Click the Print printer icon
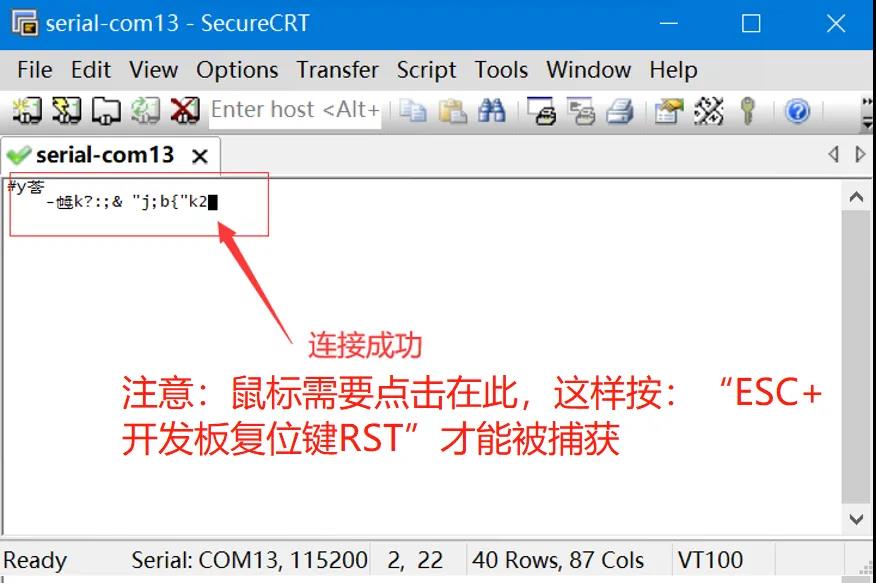The height and width of the screenshot is (583, 876). [620, 111]
